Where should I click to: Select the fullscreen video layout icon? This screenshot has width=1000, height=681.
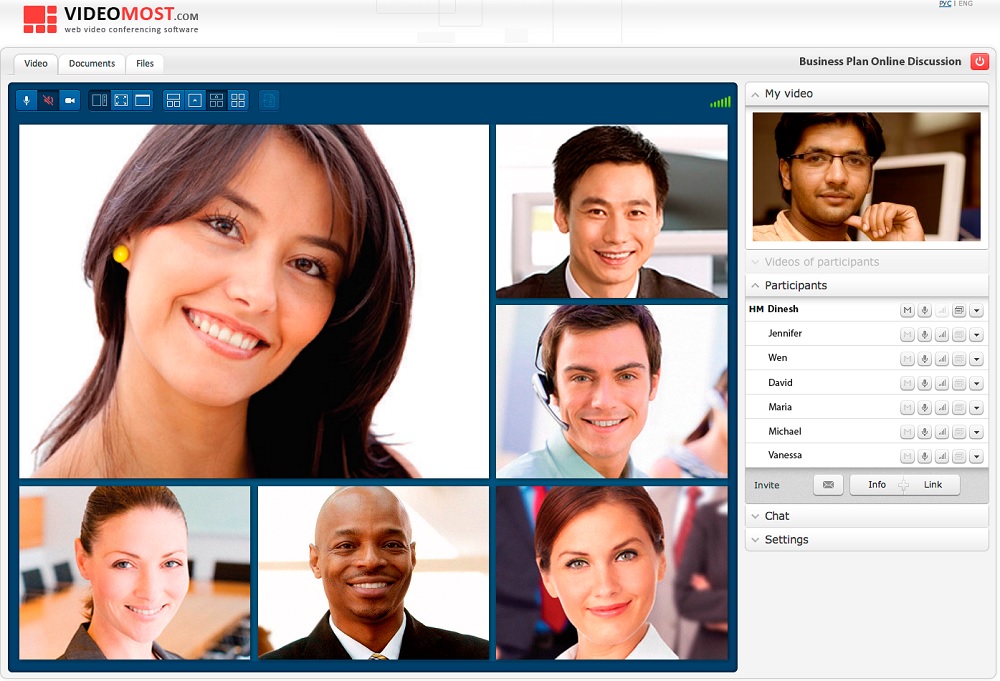pyautogui.click(x=121, y=100)
